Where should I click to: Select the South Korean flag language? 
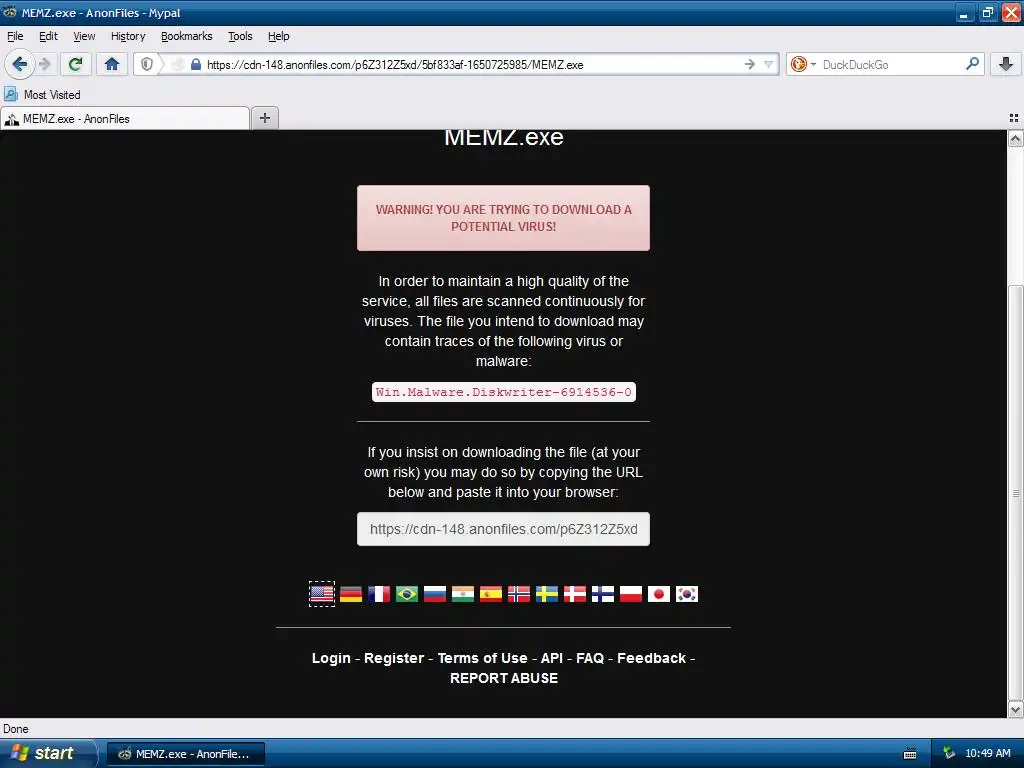[687, 594]
